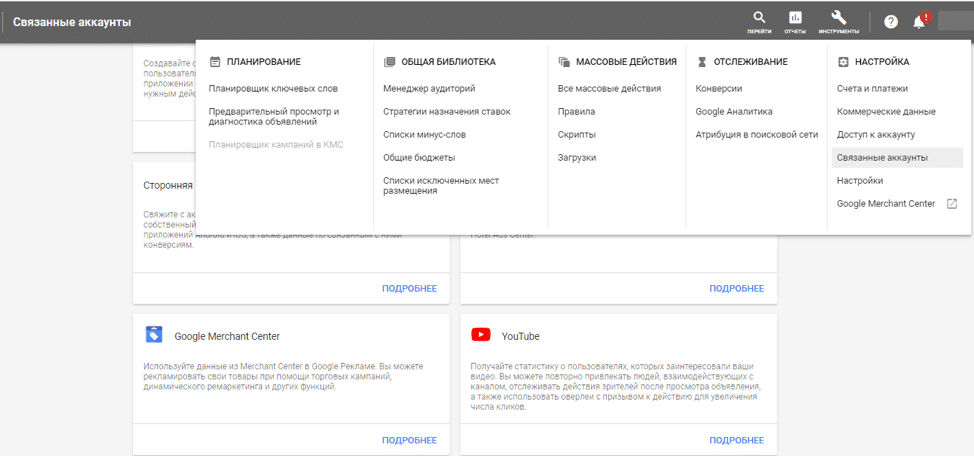
Task: Click Подробнее on Сторонняя card
Action: pos(409,288)
